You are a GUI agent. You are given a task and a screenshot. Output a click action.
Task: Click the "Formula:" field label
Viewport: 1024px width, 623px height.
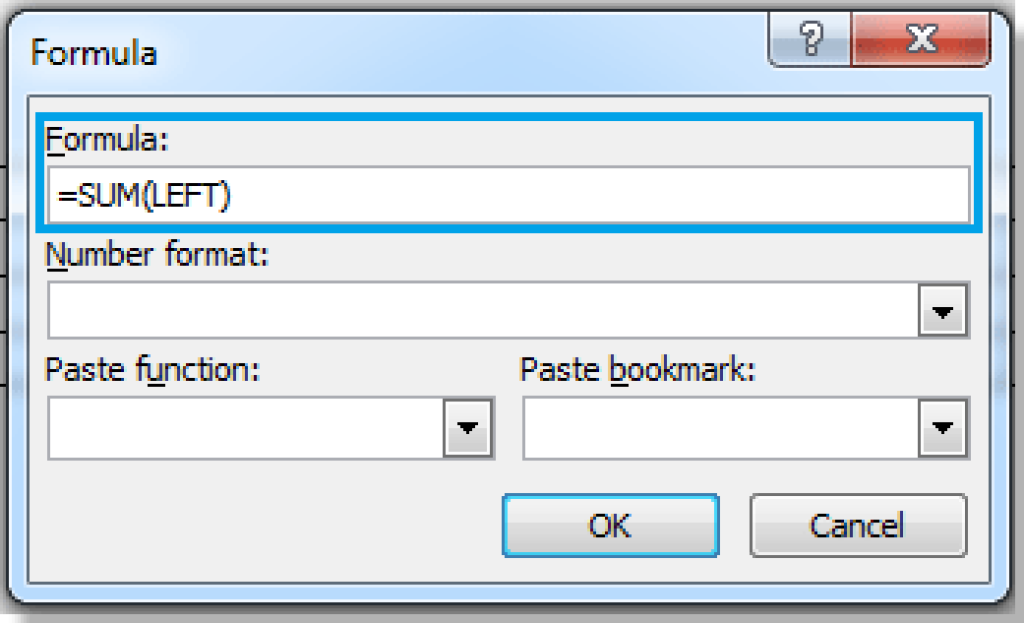pyautogui.click(x=108, y=141)
